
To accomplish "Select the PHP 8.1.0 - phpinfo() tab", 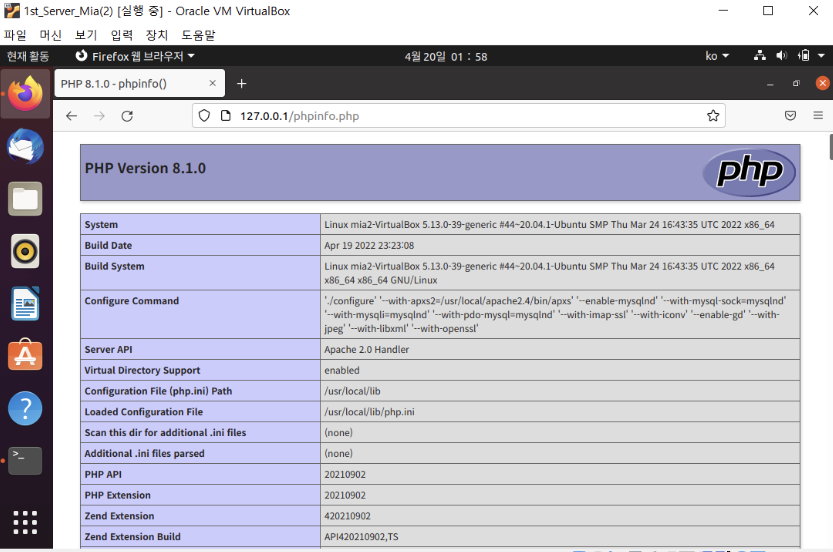I will pos(139,83).
